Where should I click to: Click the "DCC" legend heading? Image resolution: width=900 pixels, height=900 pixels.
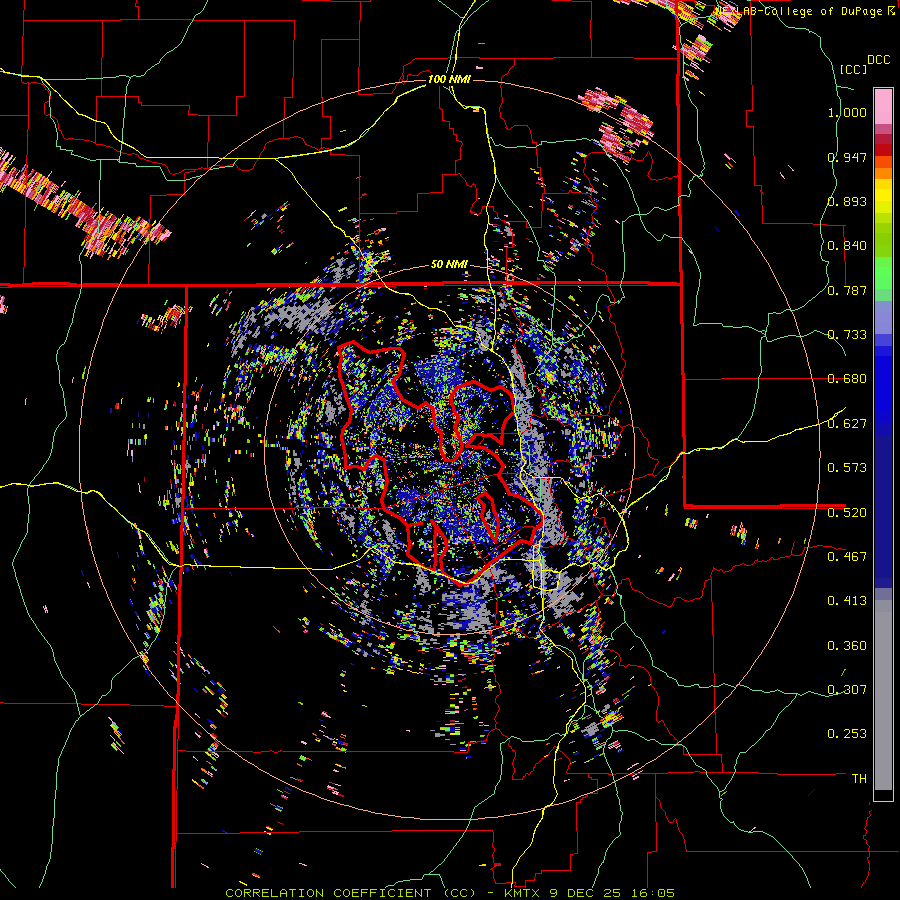879,60
